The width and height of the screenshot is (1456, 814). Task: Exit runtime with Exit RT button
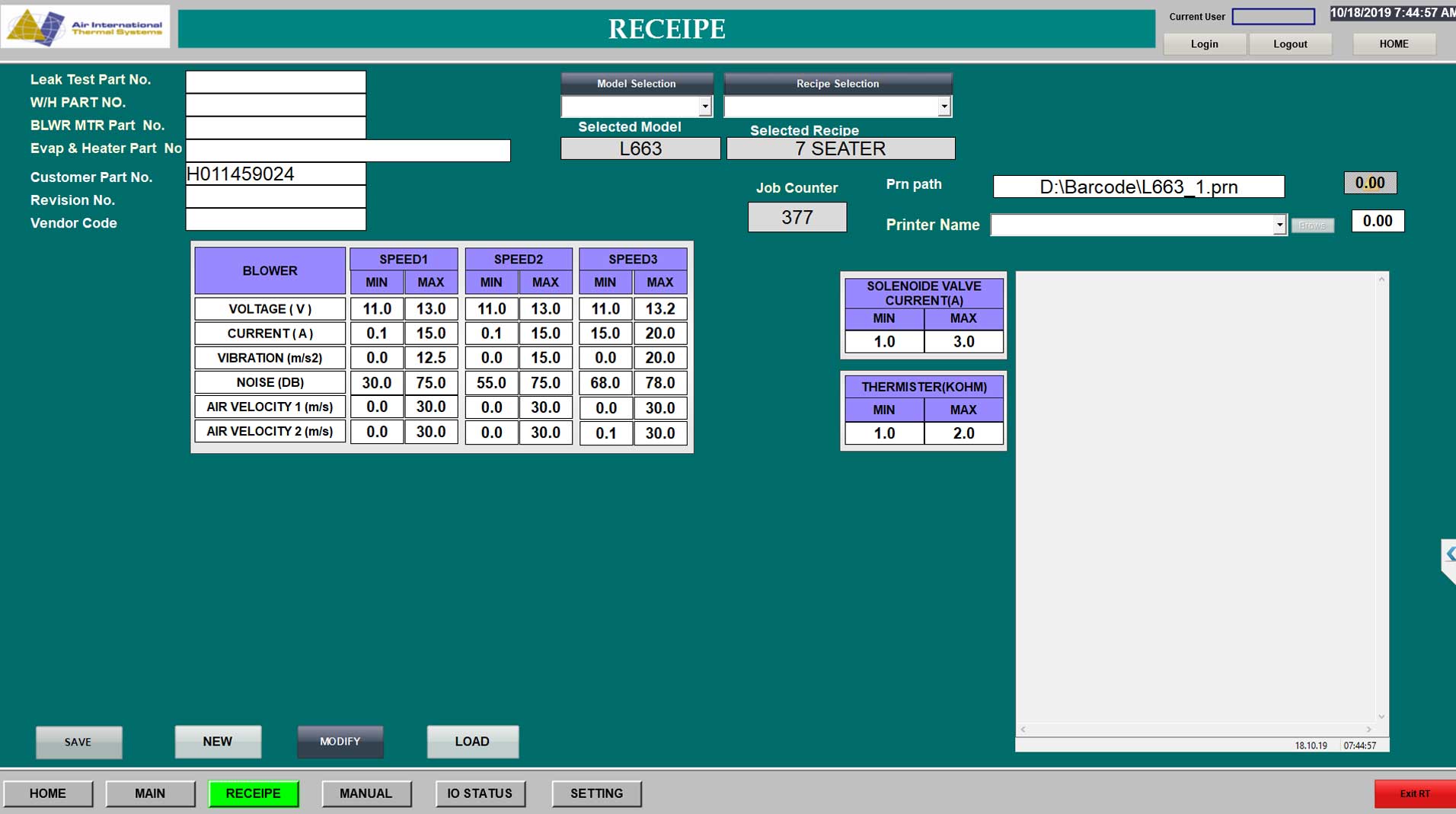[1415, 793]
